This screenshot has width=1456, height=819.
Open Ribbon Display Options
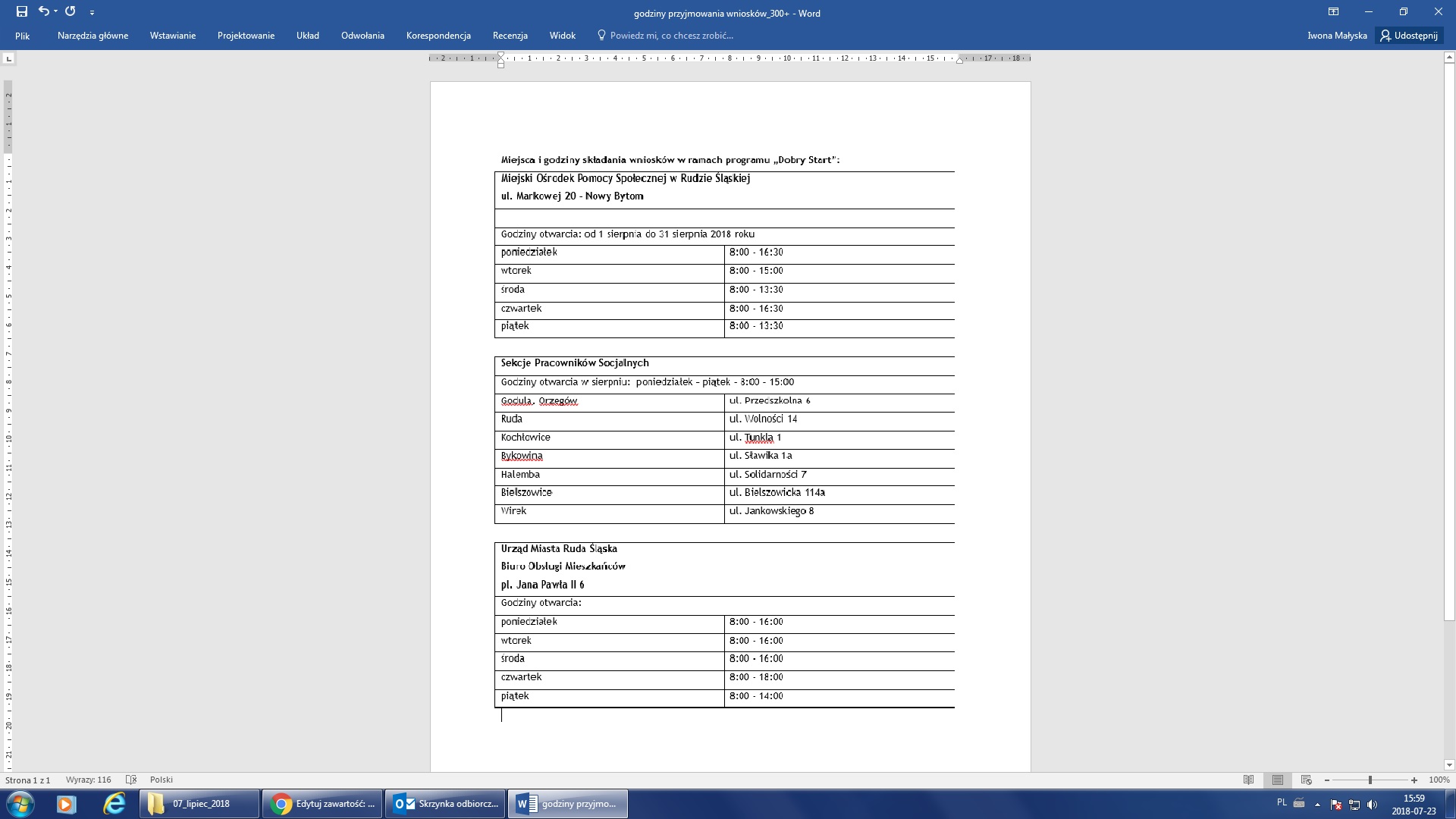(x=1333, y=12)
